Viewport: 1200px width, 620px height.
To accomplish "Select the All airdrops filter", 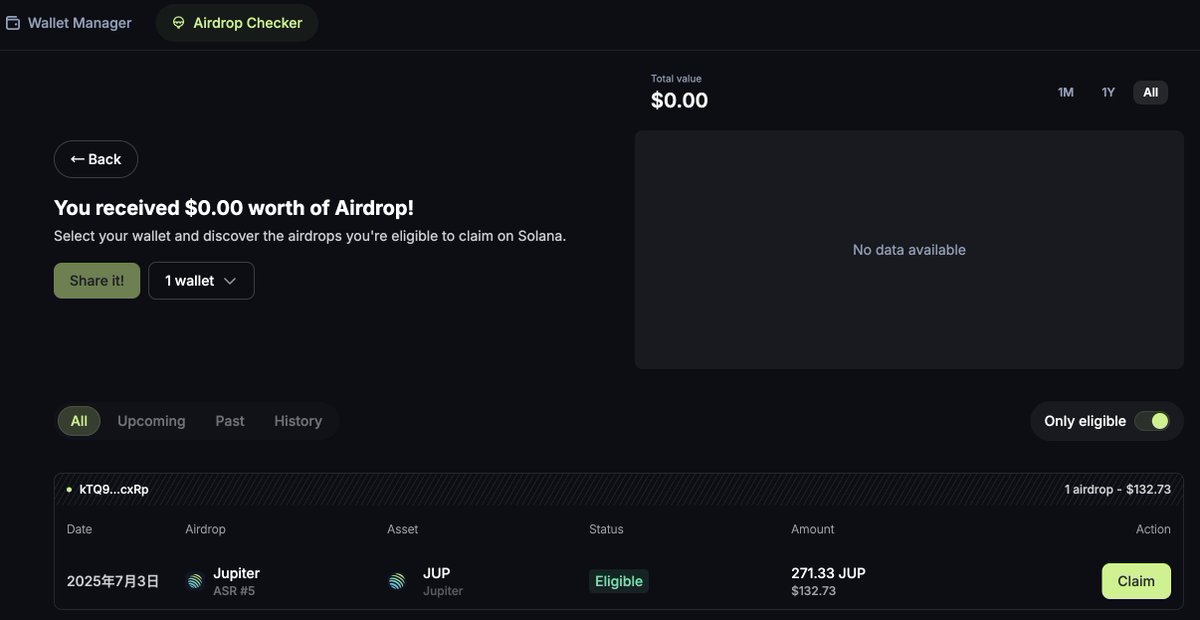I will point(79,421).
